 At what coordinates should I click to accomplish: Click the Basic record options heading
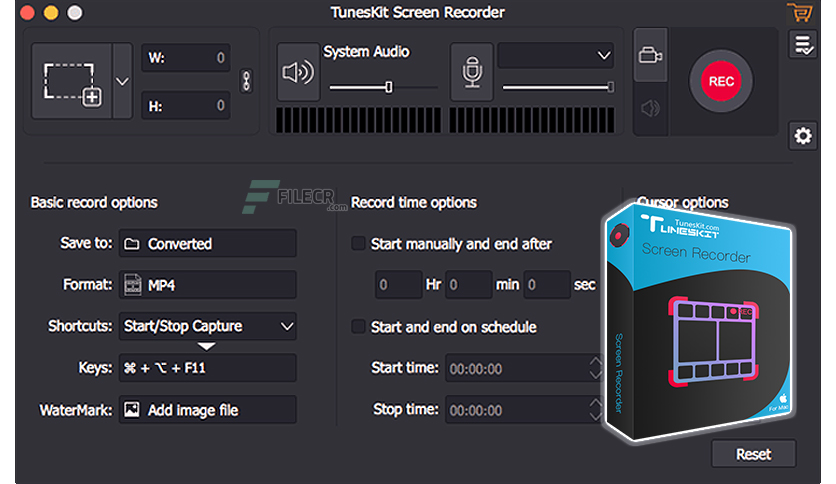click(94, 203)
